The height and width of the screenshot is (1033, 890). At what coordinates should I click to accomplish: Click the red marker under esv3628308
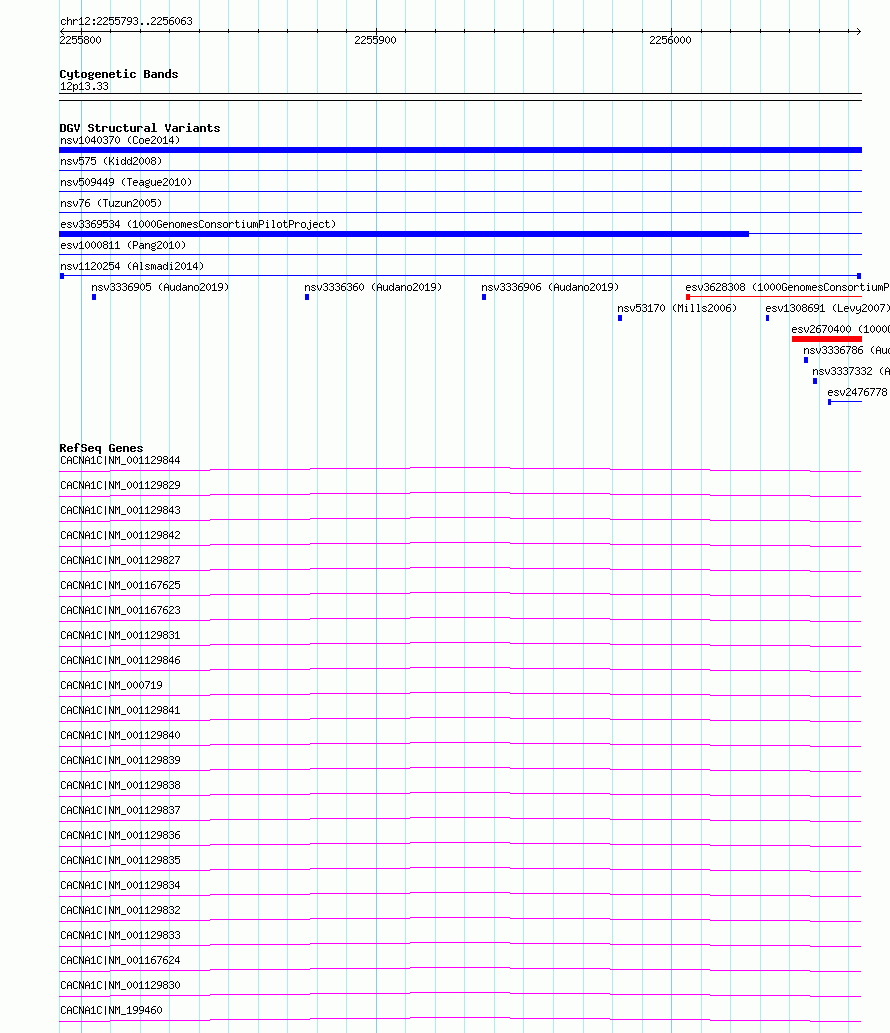[688, 297]
